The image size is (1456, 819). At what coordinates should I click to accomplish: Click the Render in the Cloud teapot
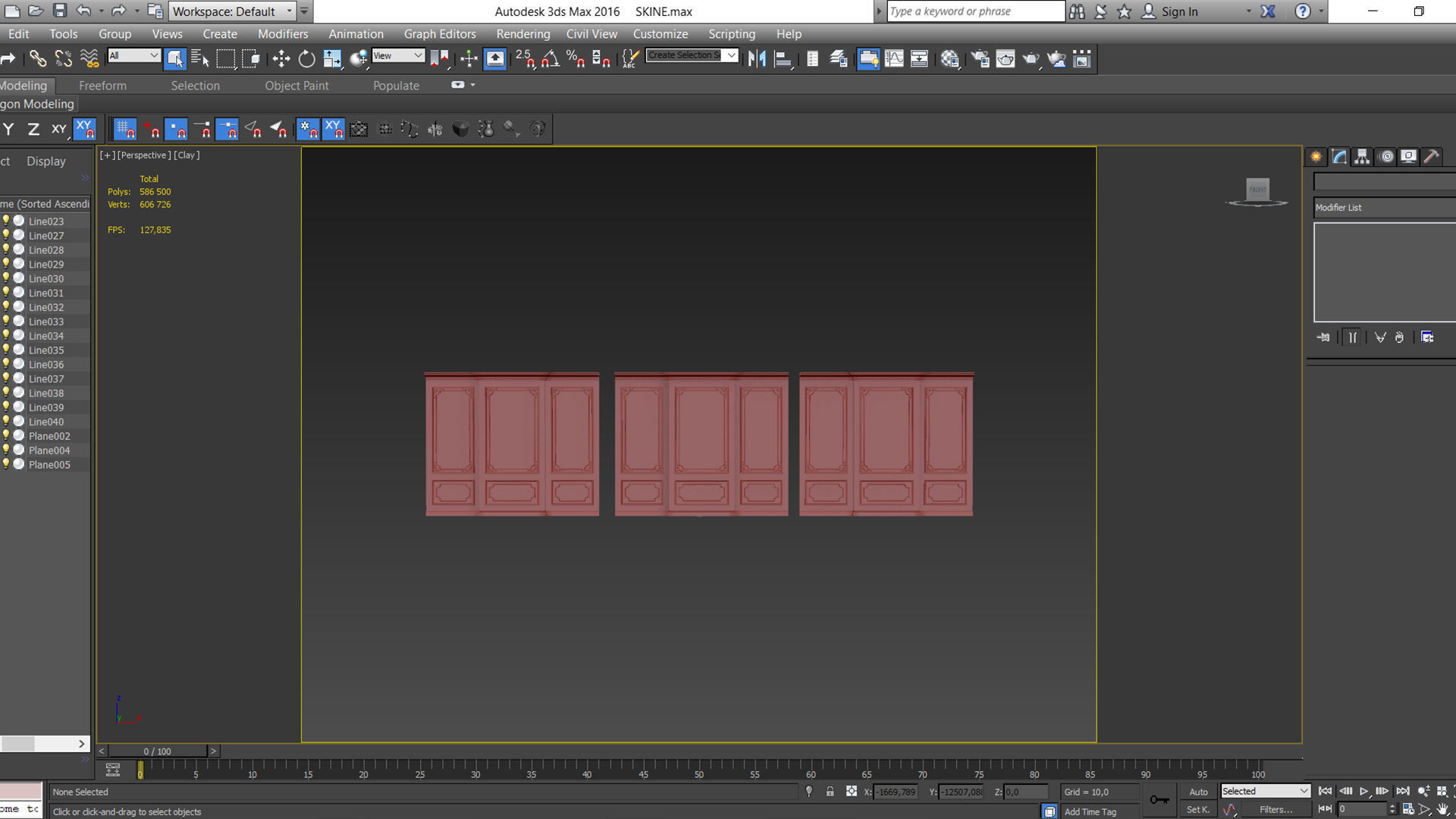tap(1056, 58)
